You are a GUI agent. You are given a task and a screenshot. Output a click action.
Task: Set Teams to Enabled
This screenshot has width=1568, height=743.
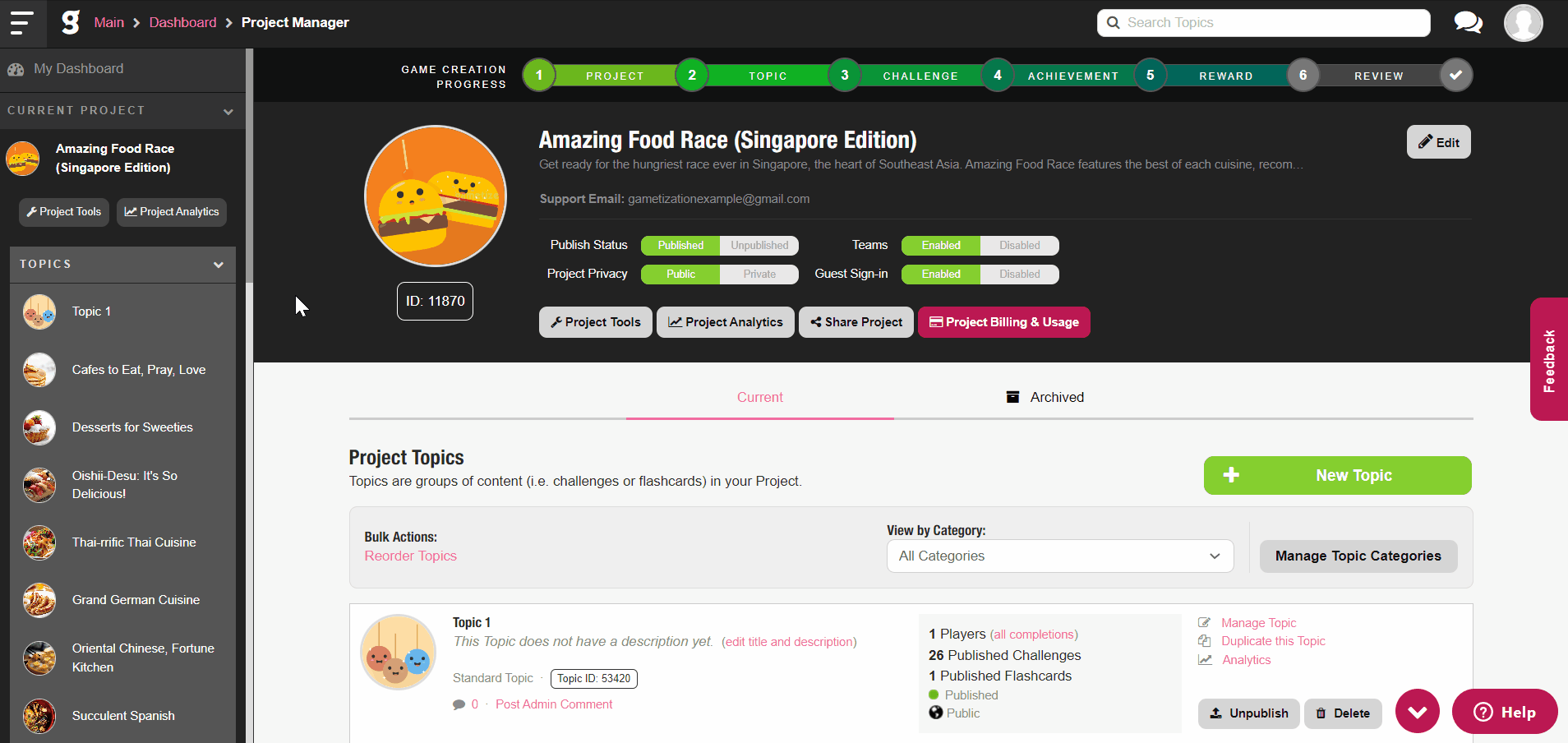[x=941, y=246]
